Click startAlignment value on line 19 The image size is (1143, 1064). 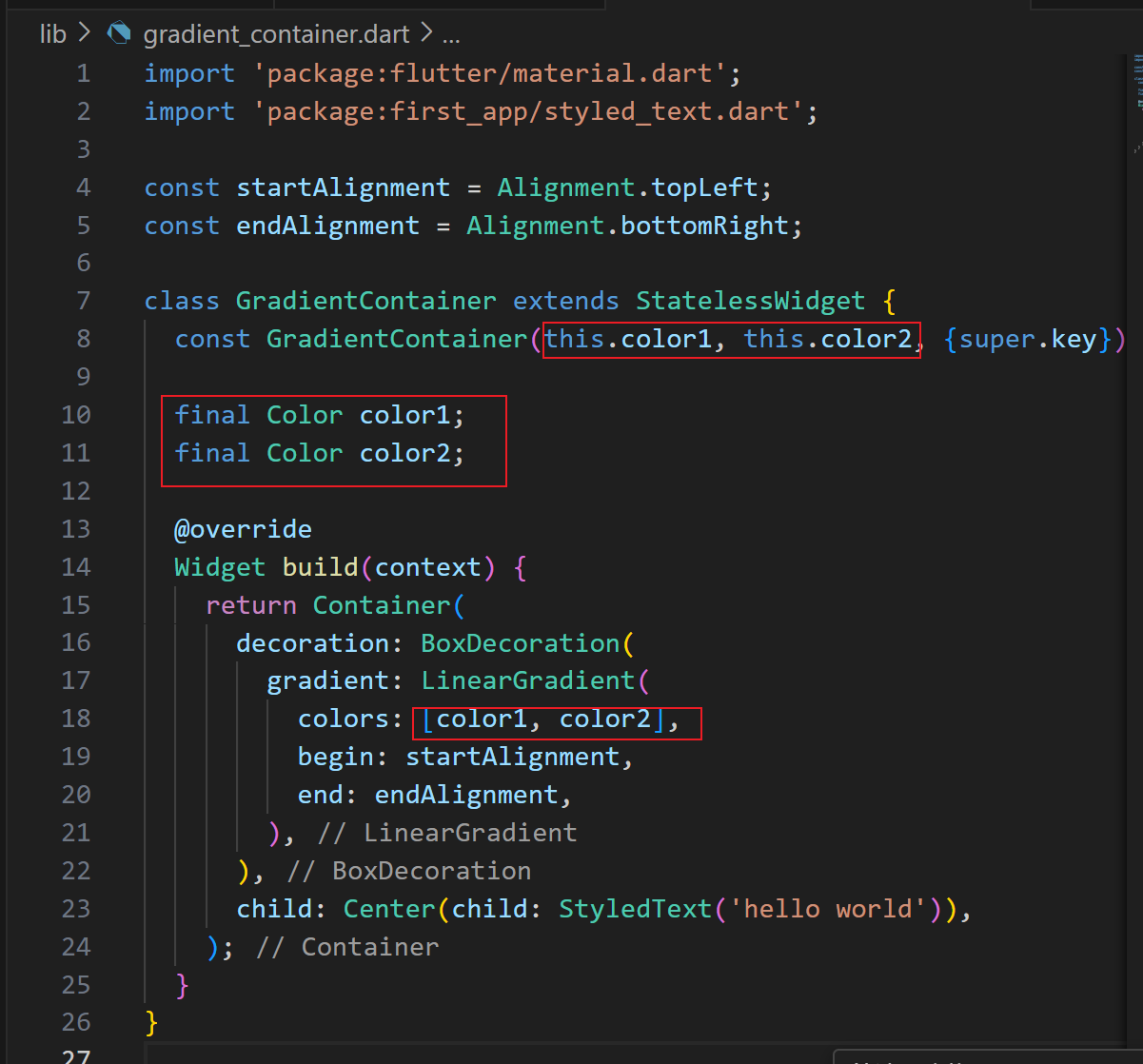point(512,757)
